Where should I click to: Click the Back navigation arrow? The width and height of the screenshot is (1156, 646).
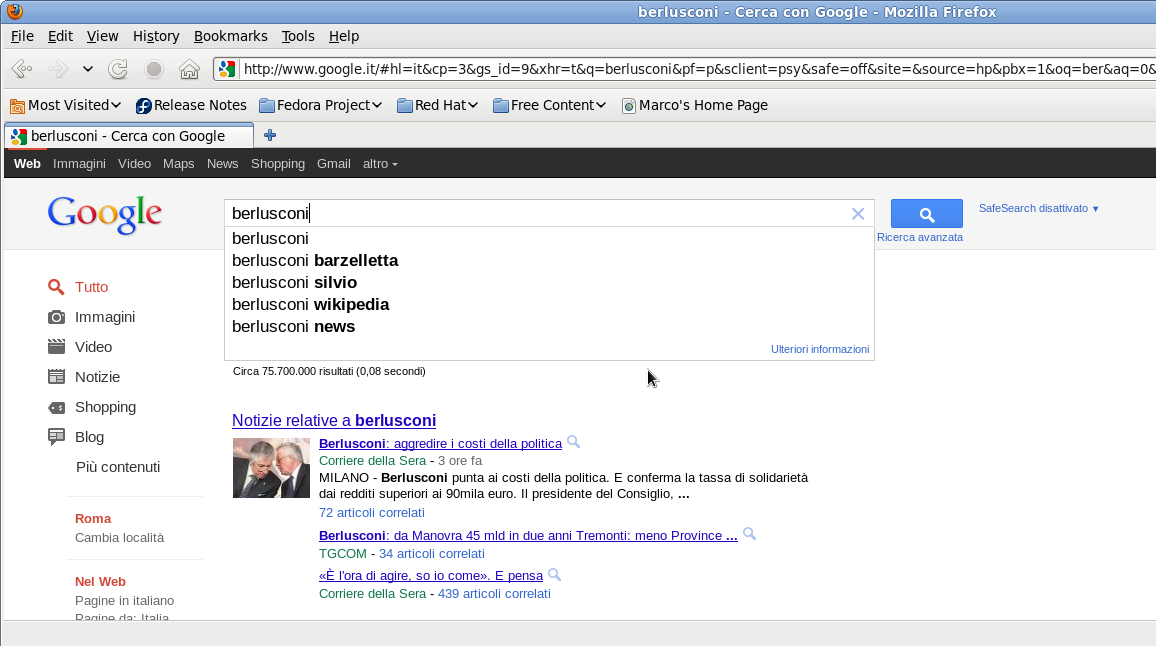22,69
